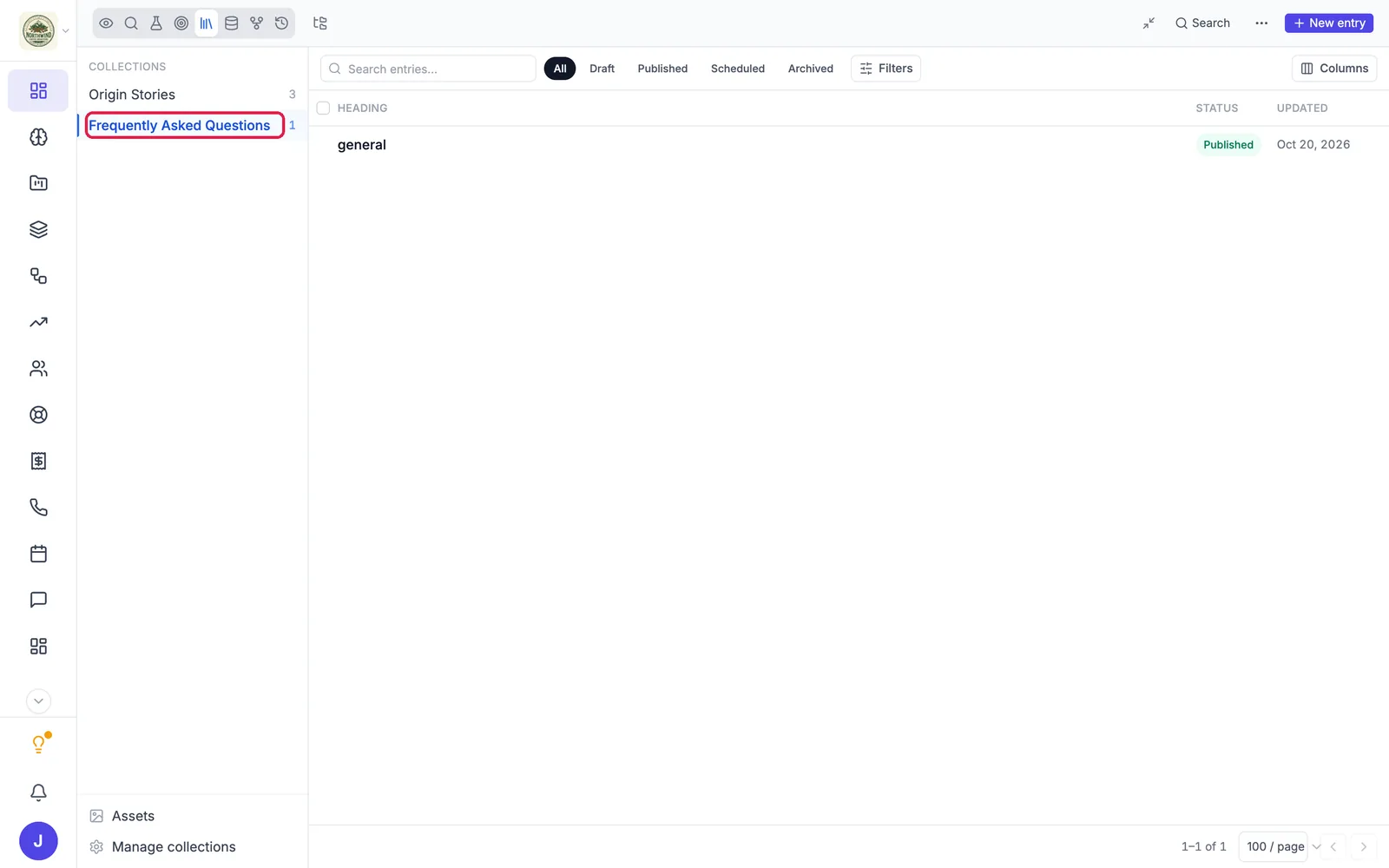Image resolution: width=1389 pixels, height=868 pixels.
Task: Click the lifebuoy support icon in sidebar
Action: click(38, 415)
